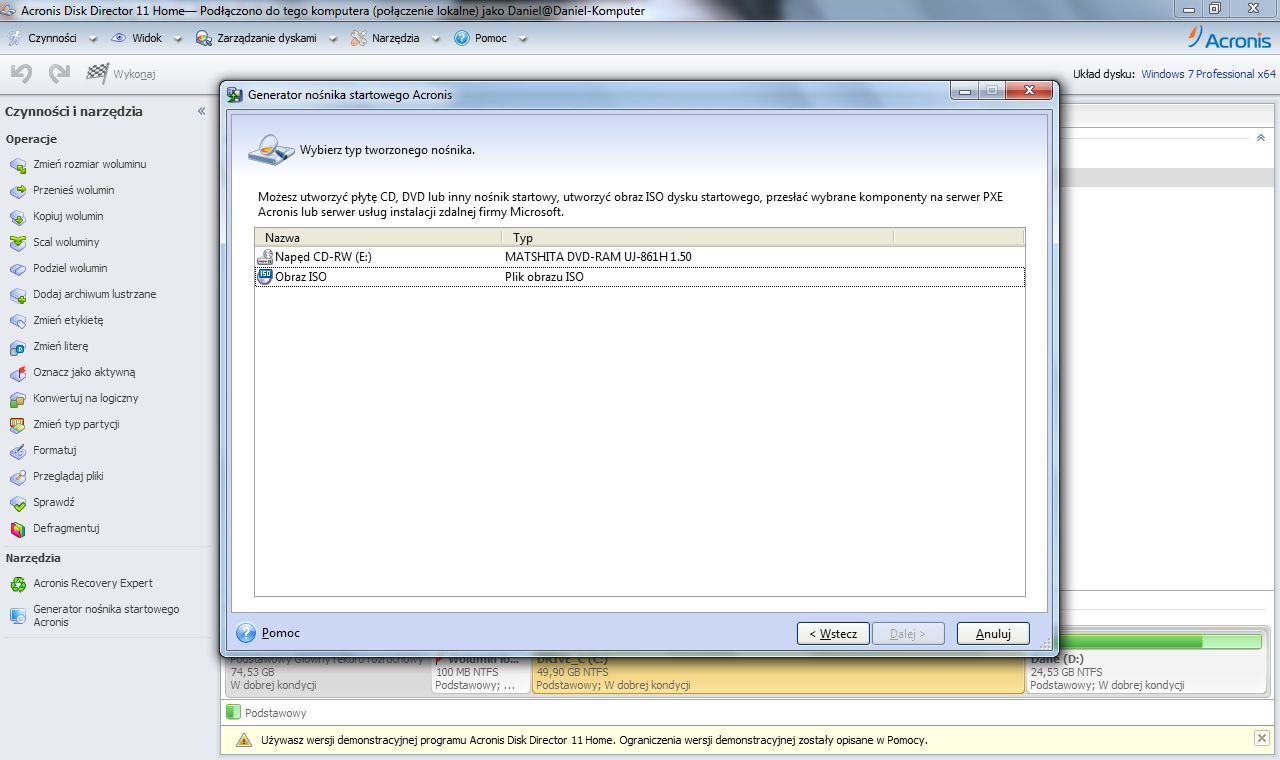Expand the arrow beside Zarządzanie dyskami

click(332, 39)
